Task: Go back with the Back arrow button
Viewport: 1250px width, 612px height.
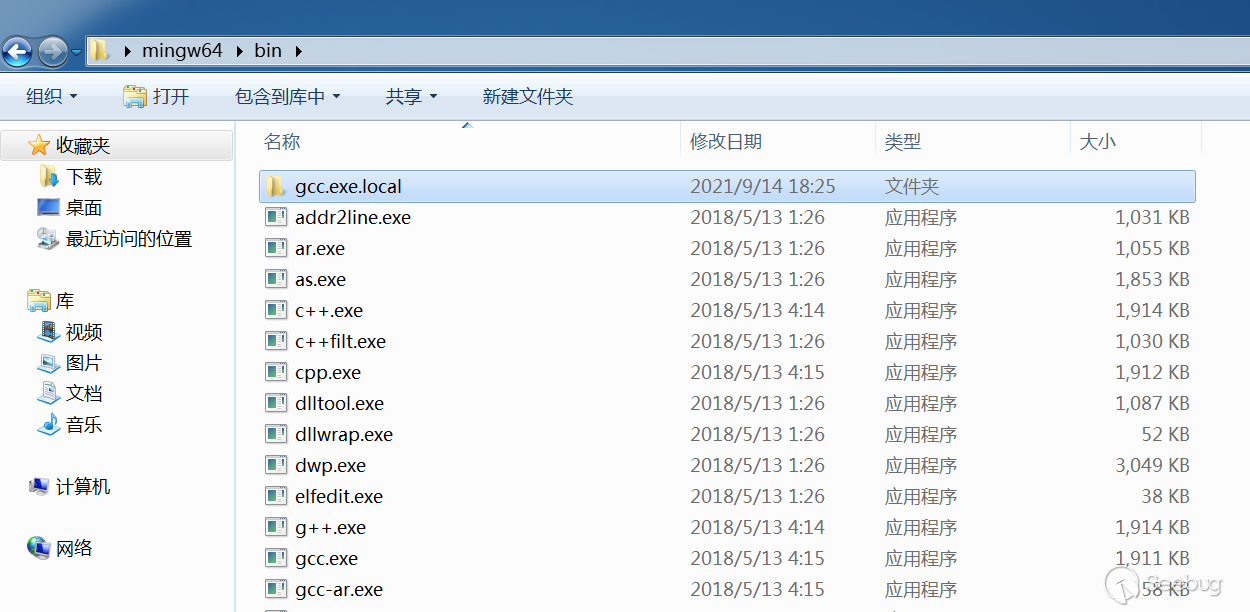Action: coord(18,50)
